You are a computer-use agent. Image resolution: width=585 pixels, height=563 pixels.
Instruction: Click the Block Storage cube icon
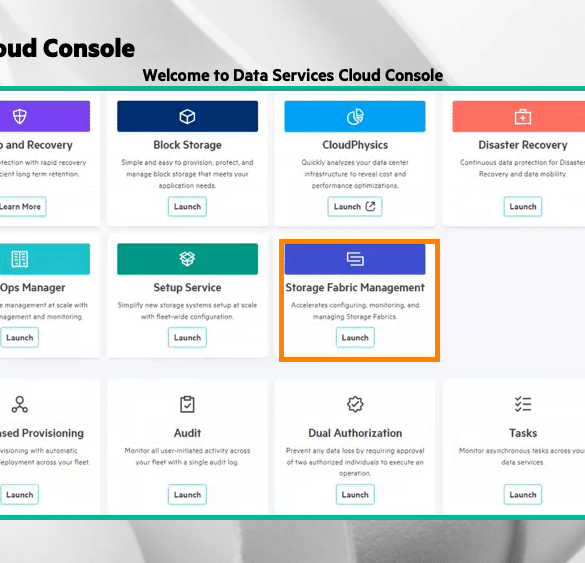187,117
